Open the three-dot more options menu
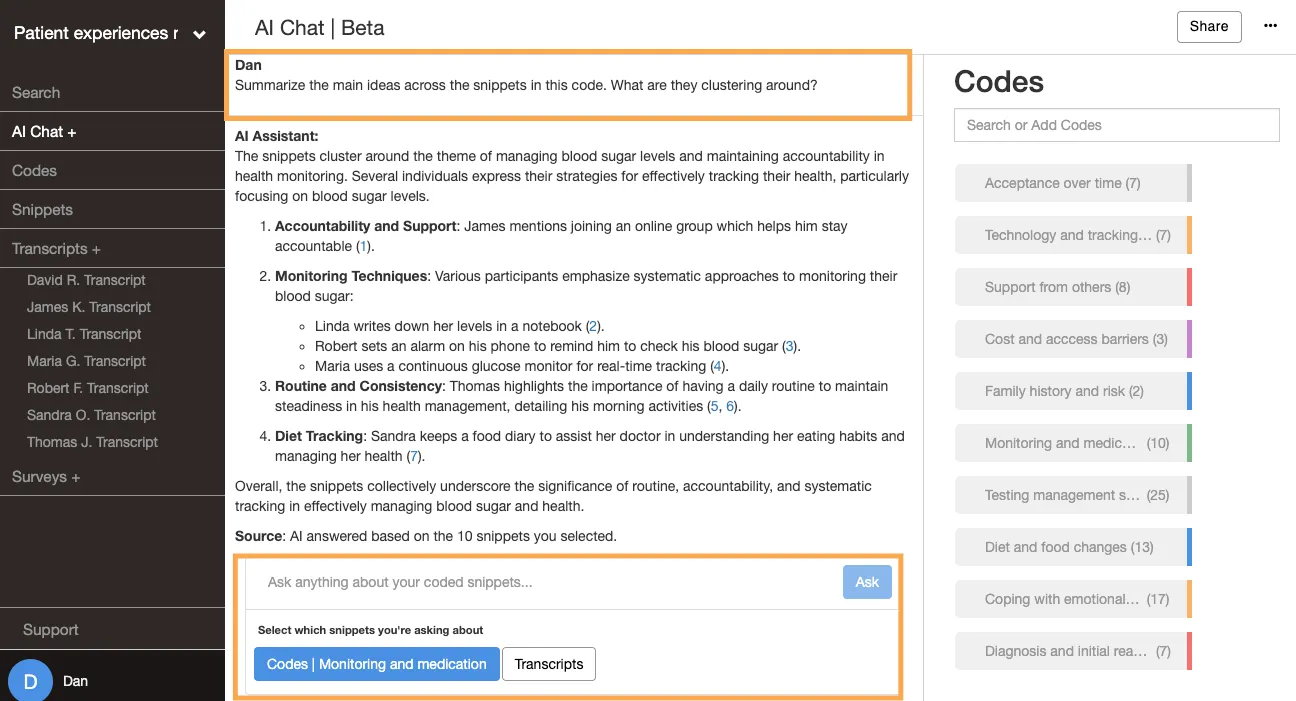1296x701 pixels. coord(1270,27)
